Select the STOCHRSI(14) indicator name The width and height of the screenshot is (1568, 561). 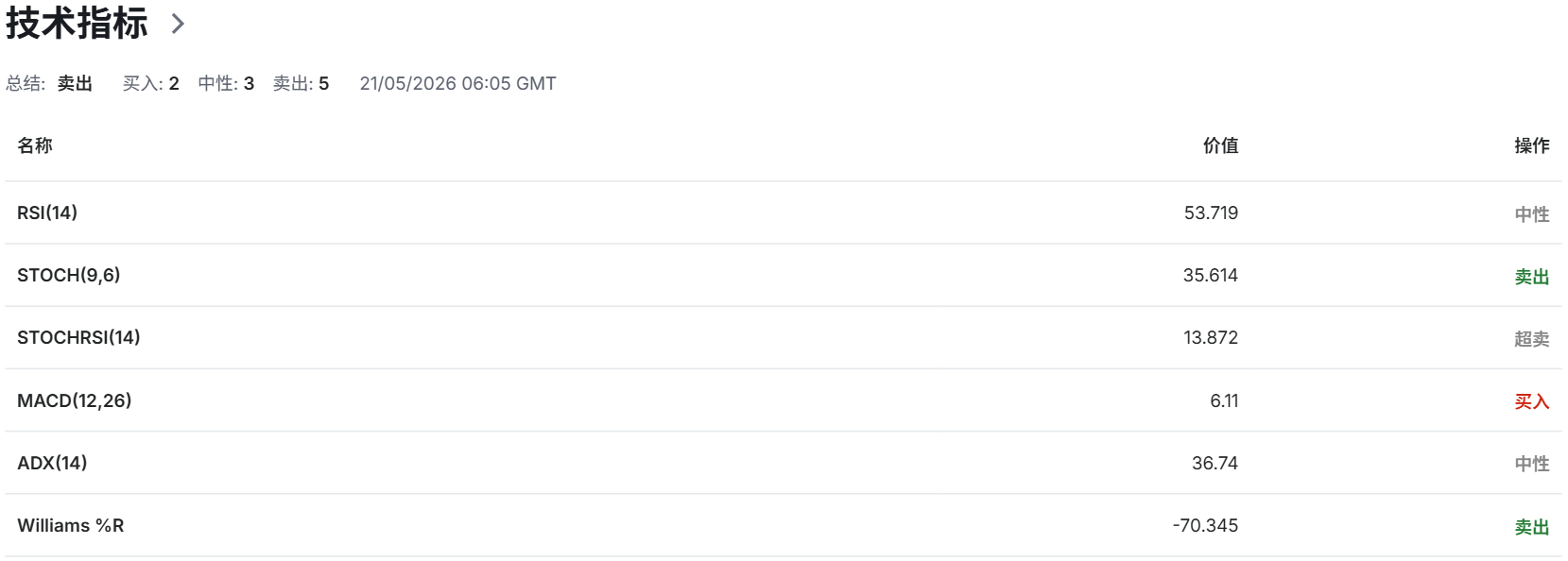(x=78, y=337)
